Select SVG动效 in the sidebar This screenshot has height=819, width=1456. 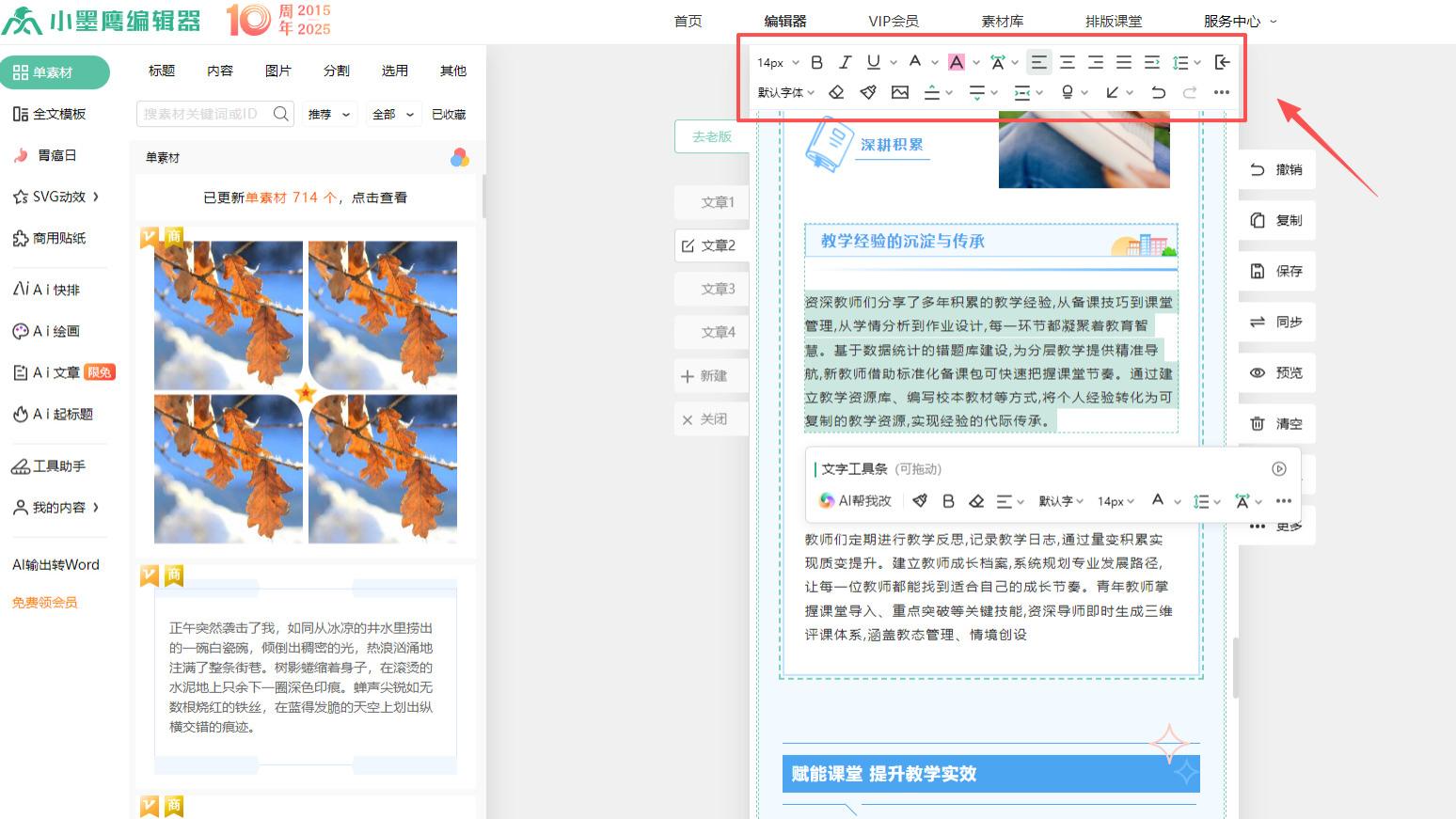click(55, 197)
